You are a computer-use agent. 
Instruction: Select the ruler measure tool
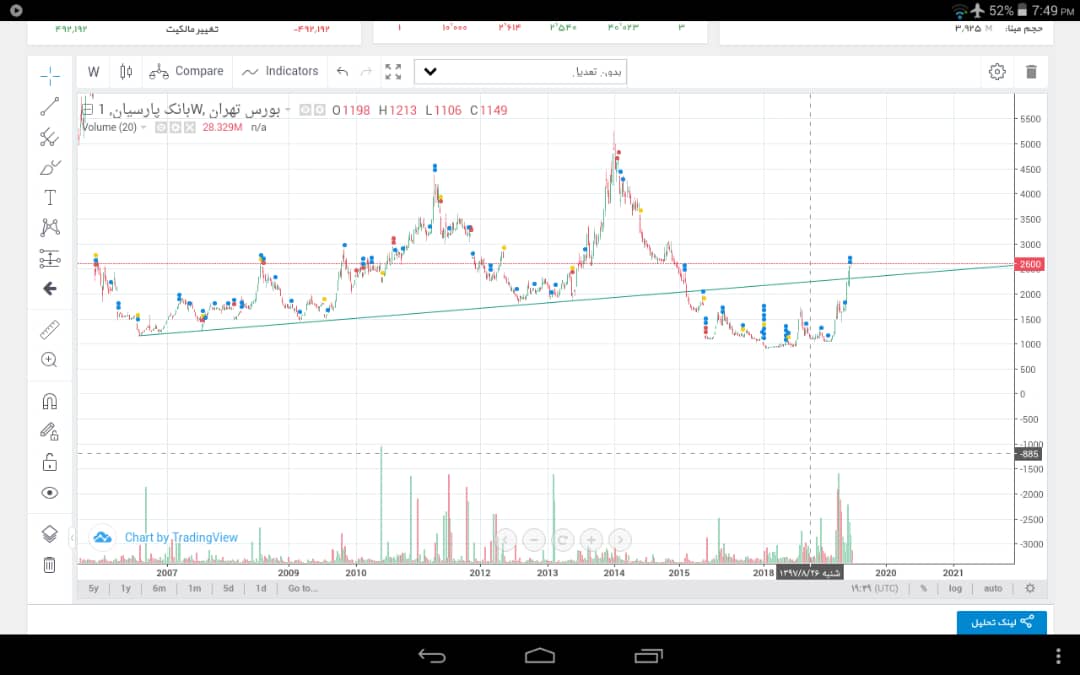(50, 330)
